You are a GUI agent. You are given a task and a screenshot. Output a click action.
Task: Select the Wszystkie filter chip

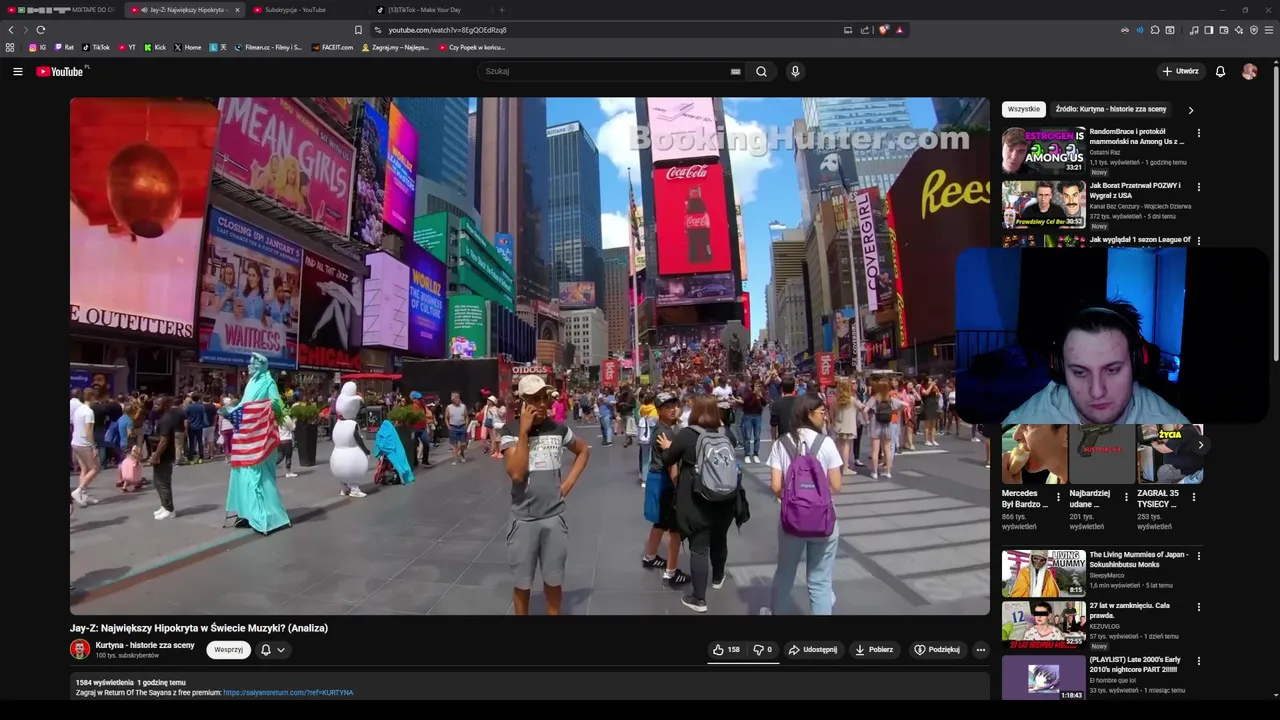coord(1024,109)
